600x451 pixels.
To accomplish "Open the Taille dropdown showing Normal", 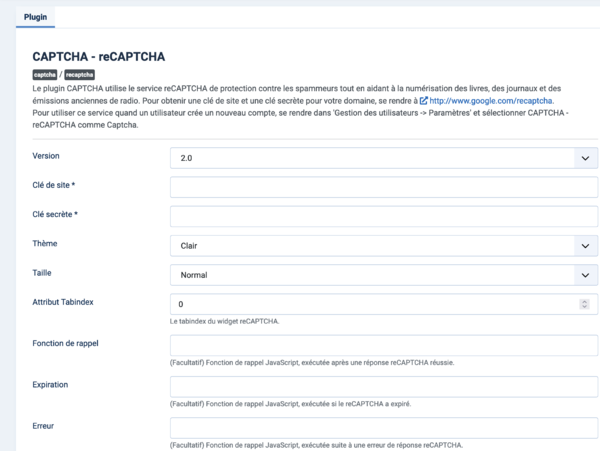I will pos(384,275).
